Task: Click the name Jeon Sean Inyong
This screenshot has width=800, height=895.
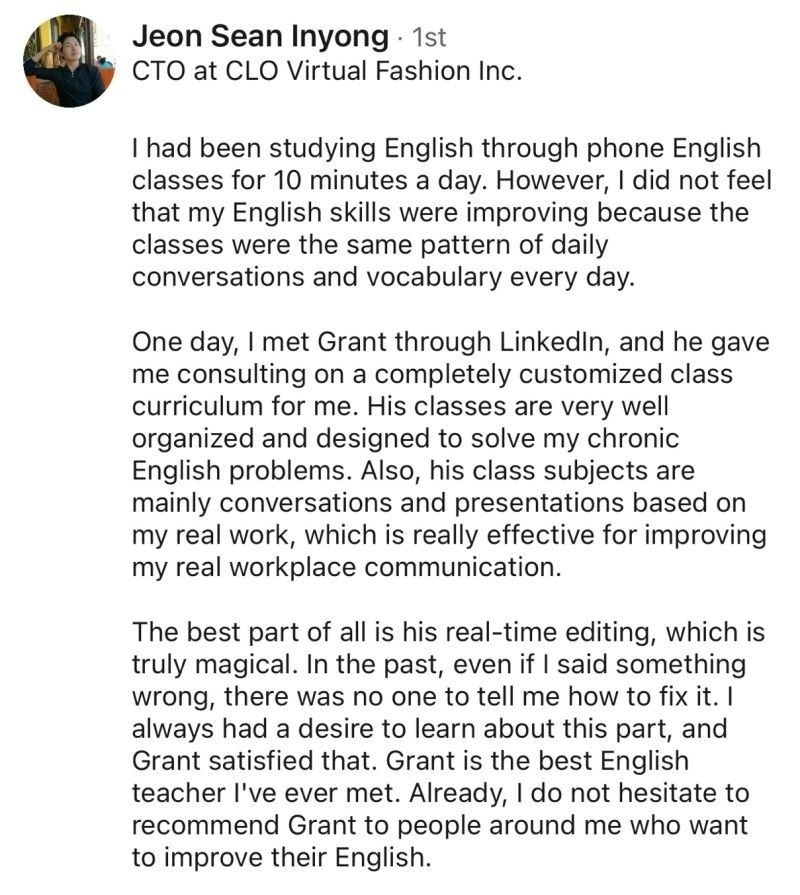Action: pos(260,36)
